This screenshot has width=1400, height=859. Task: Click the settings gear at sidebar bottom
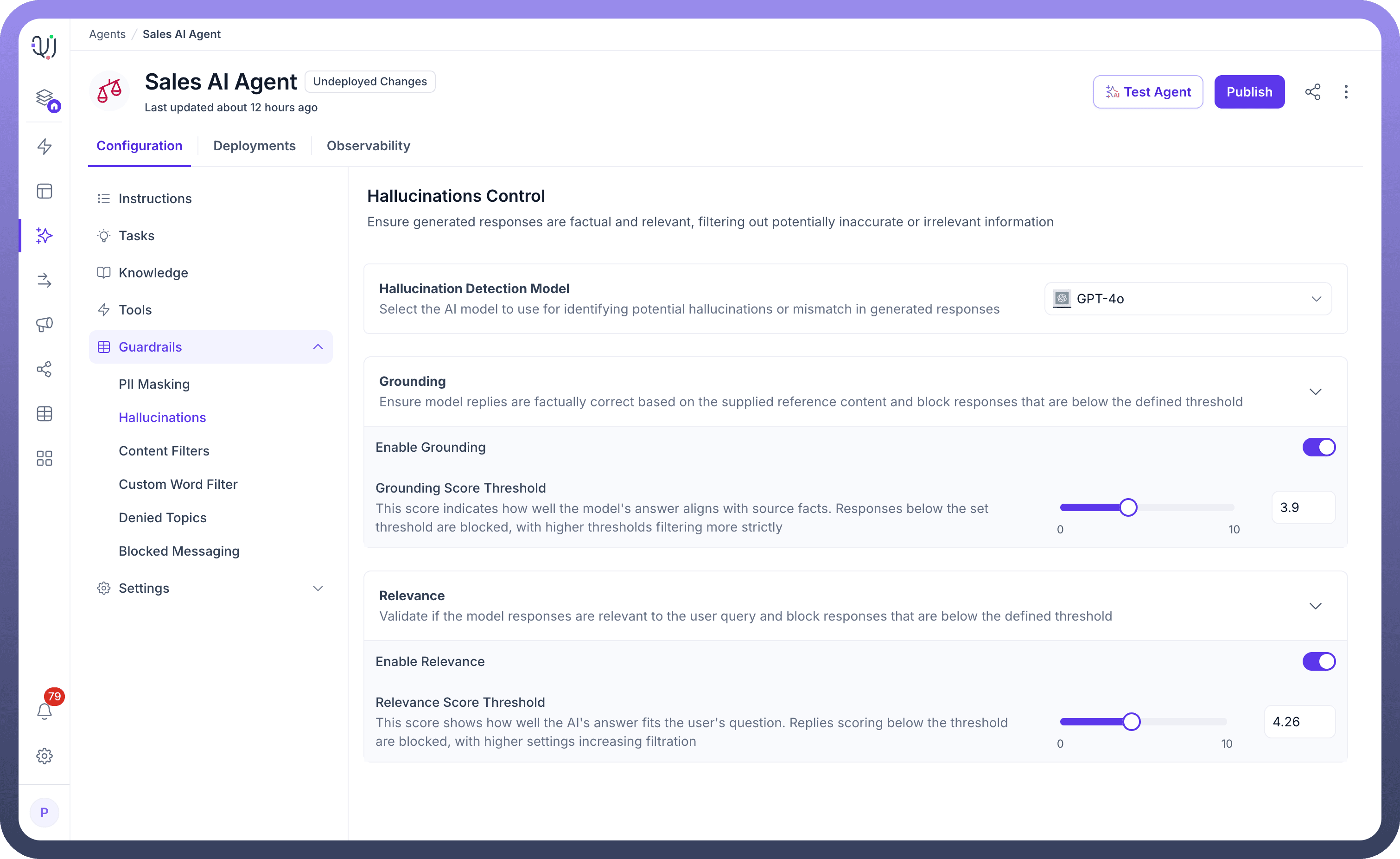point(45,756)
